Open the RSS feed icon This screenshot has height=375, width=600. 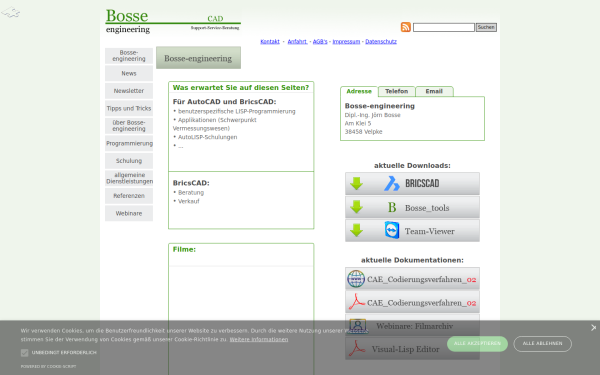coord(406,27)
